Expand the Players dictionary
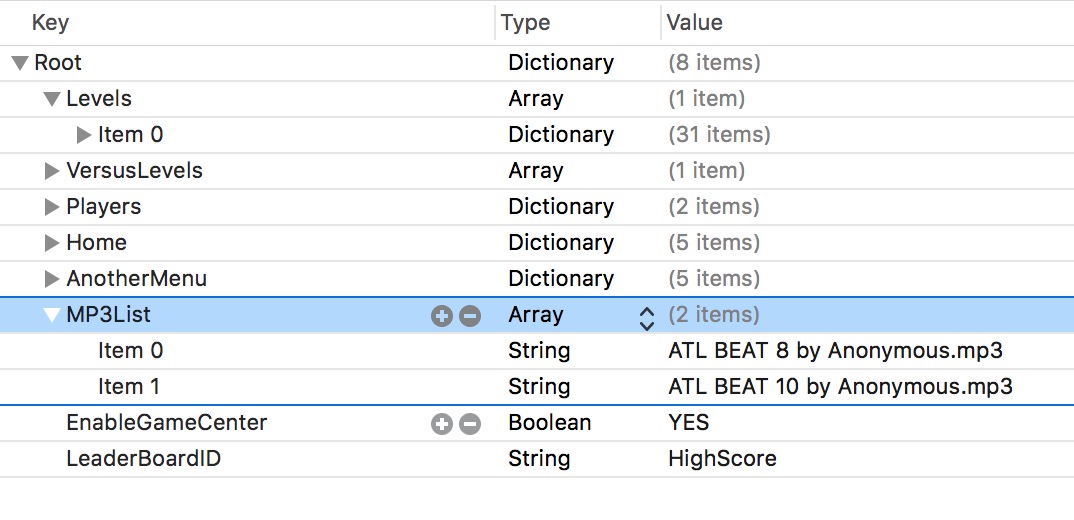The height and width of the screenshot is (520, 1074). coord(52,207)
